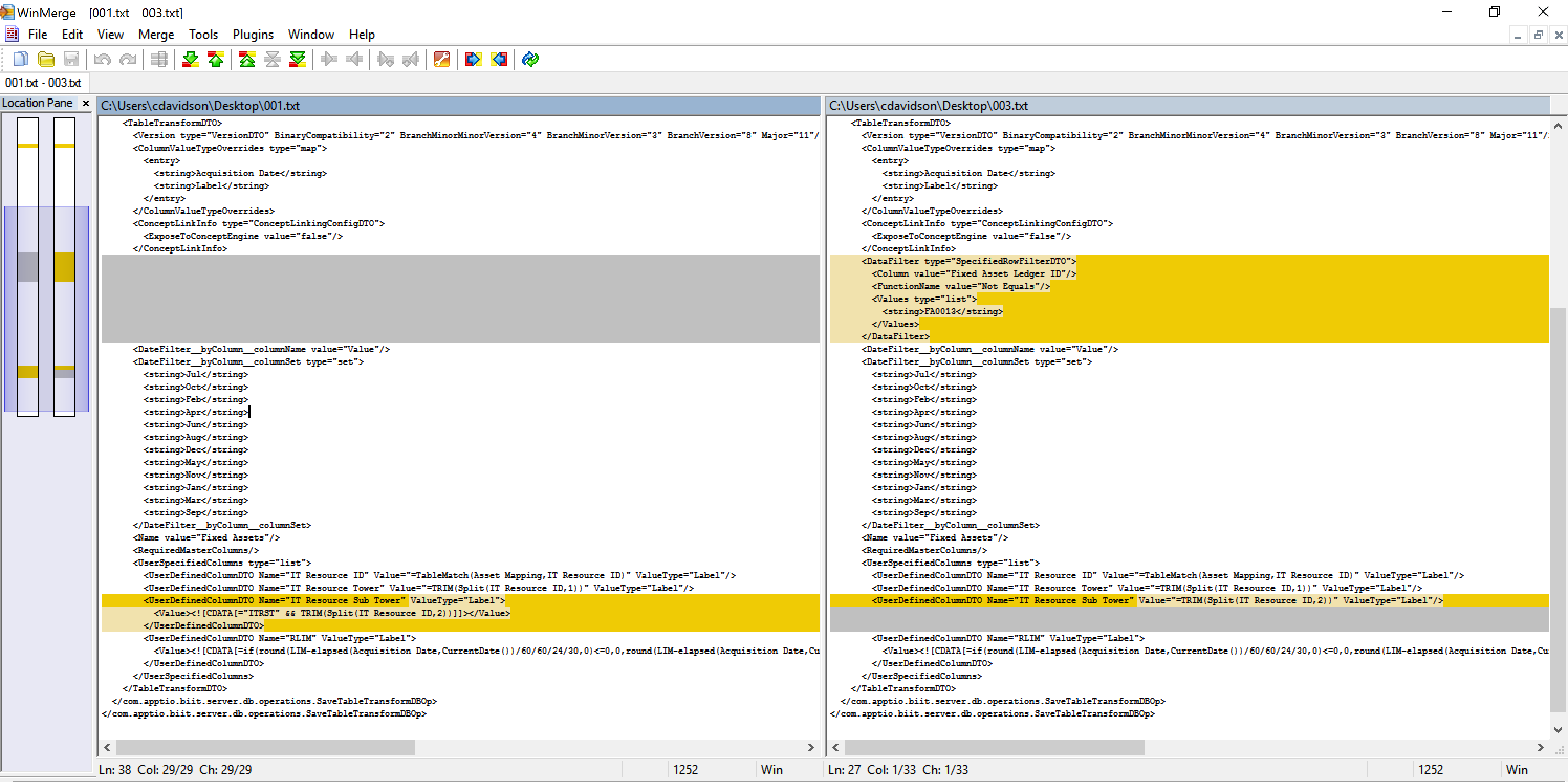Screen dimensions: 1568x782
Task: Open the Merge menu
Action: tap(156, 34)
